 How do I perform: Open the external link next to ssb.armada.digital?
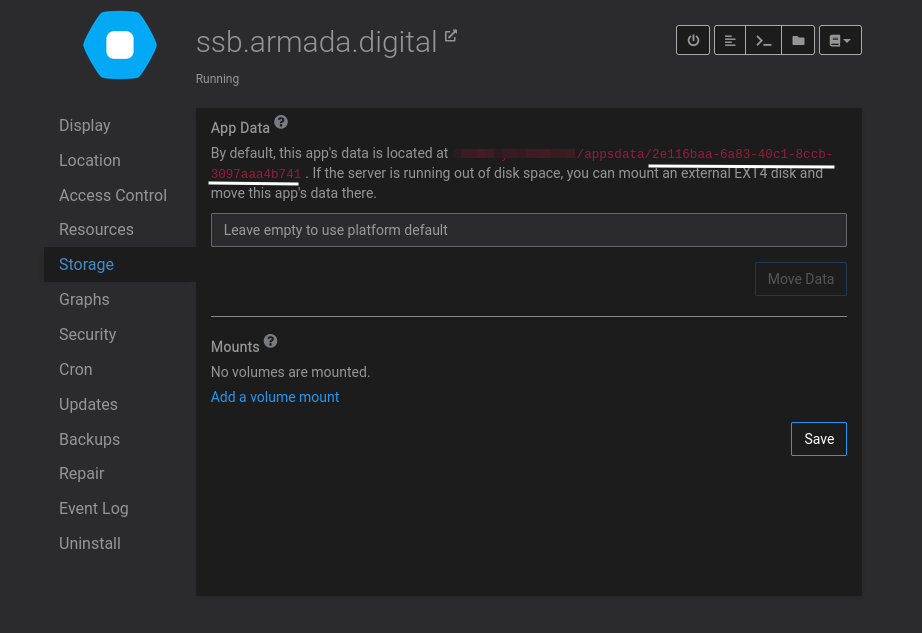click(x=450, y=36)
